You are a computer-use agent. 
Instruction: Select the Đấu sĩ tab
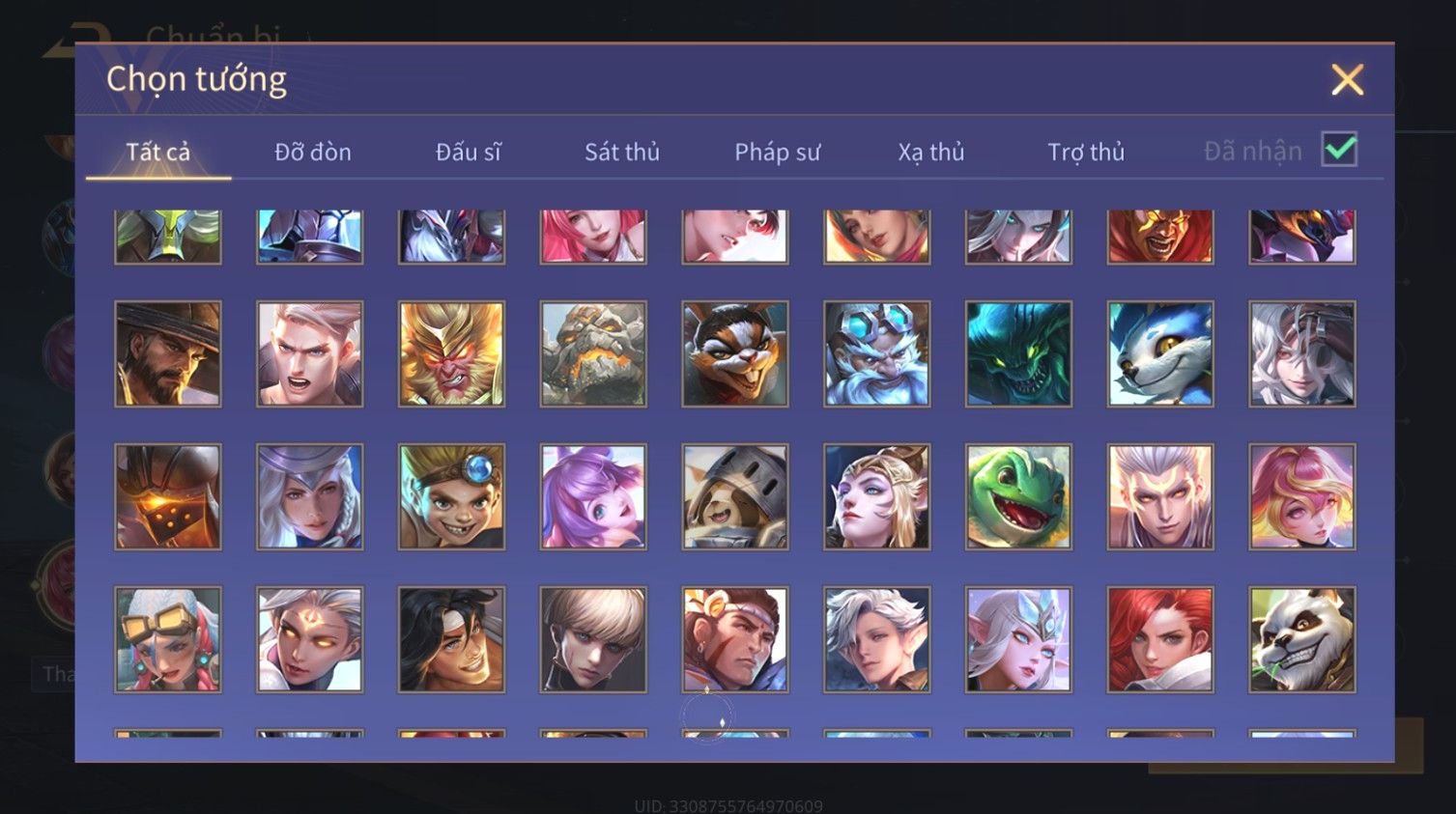[468, 152]
